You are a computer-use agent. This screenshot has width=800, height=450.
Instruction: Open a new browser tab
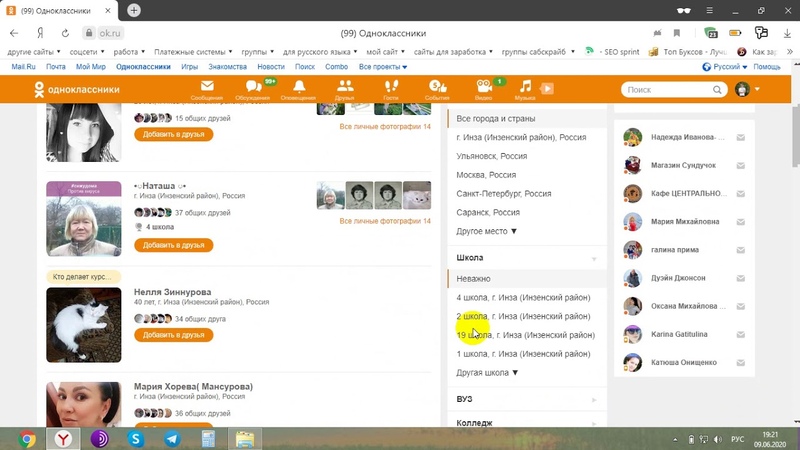(x=134, y=10)
